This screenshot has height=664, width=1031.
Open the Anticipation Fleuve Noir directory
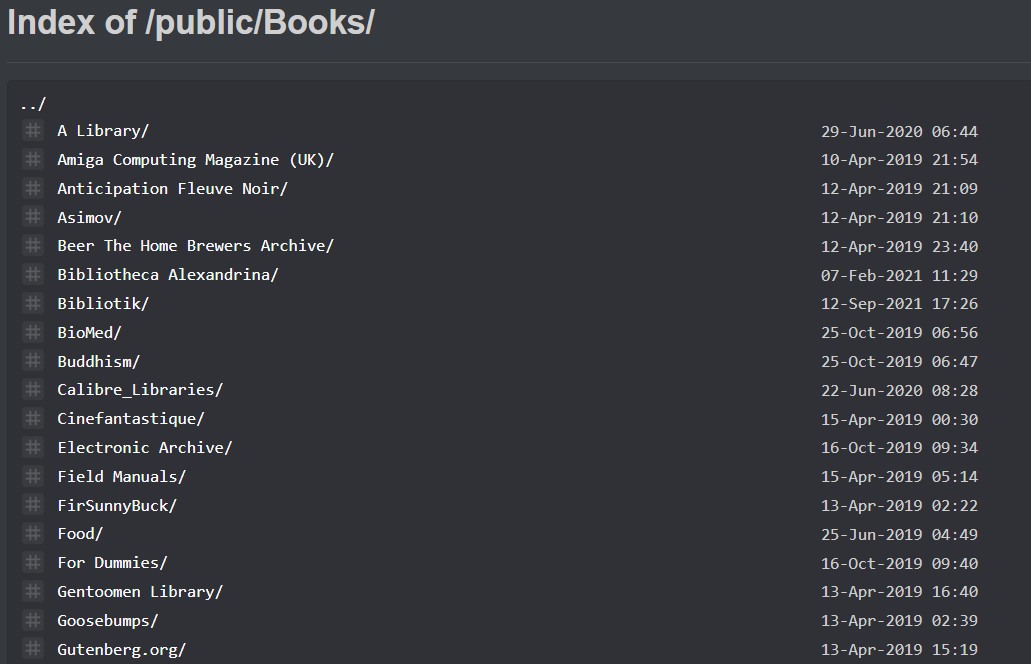coord(172,189)
